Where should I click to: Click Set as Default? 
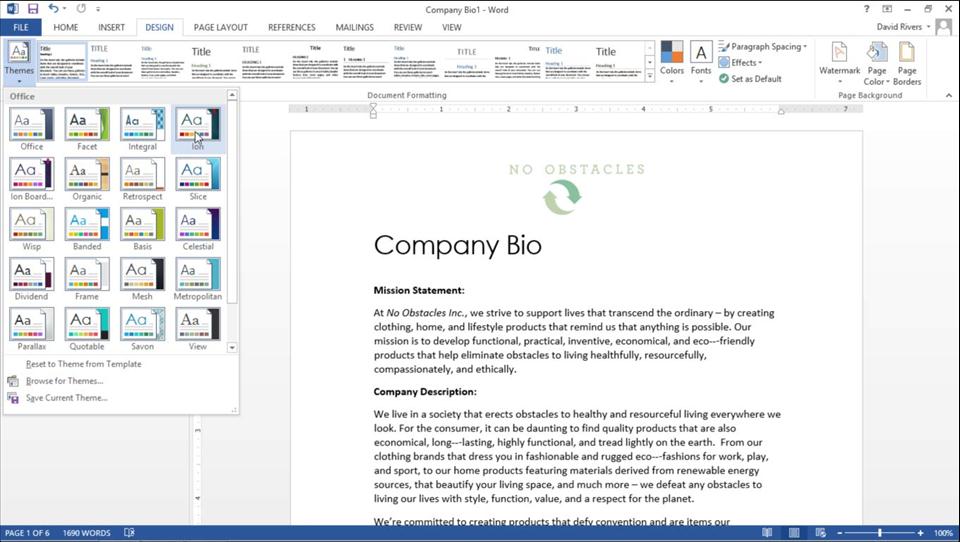750,78
